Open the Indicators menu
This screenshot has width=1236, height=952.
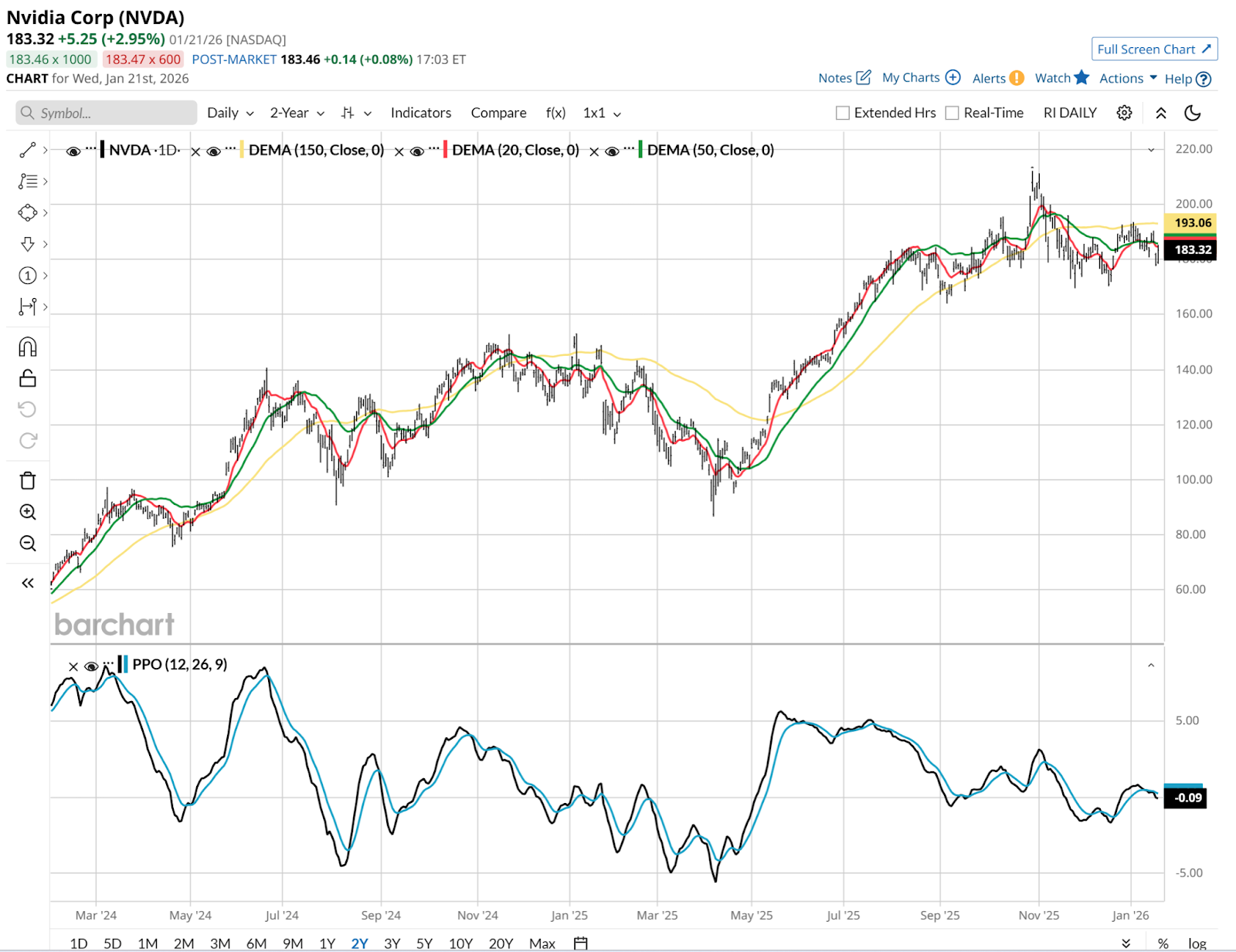point(420,113)
